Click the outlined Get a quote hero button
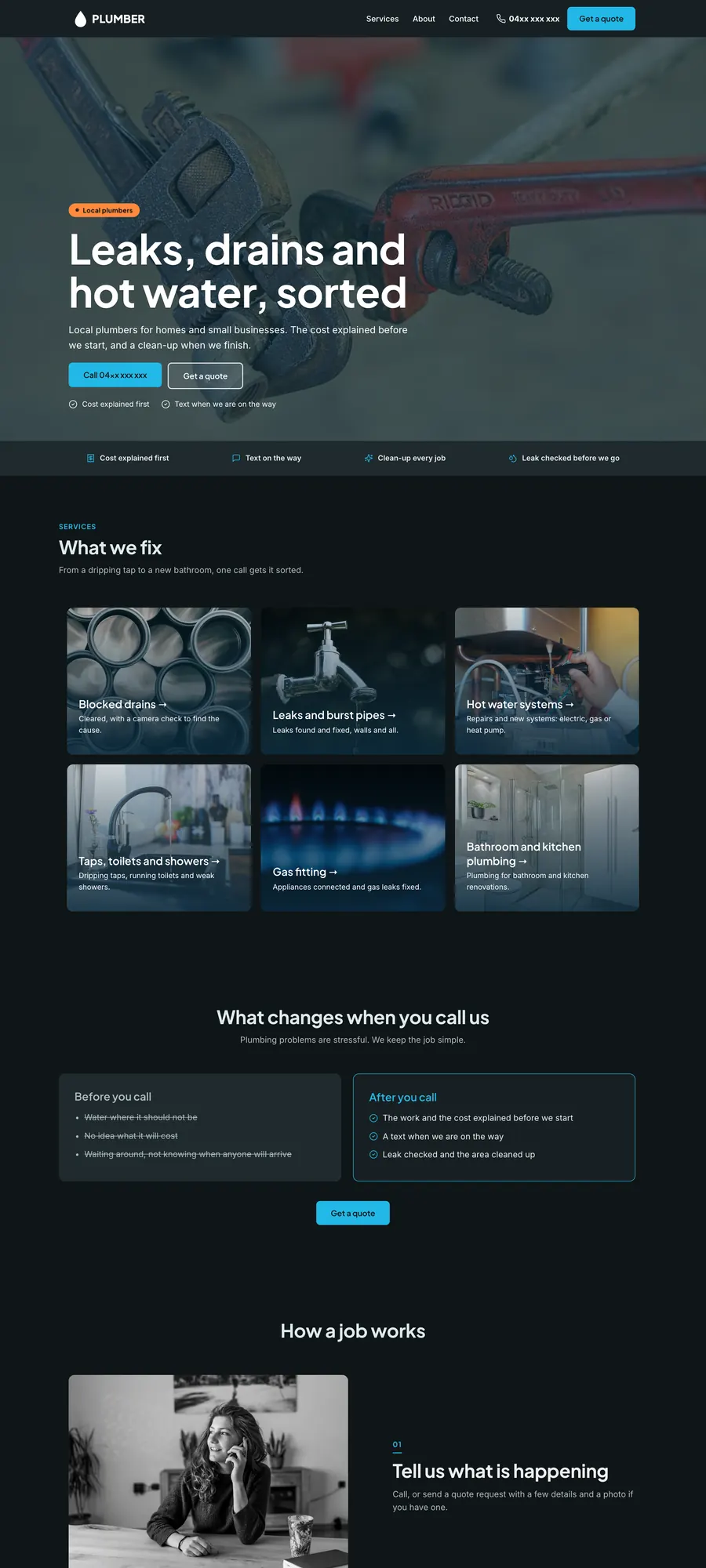Image resolution: width=706 pixels, height=1568 pixels. (206, 376)
